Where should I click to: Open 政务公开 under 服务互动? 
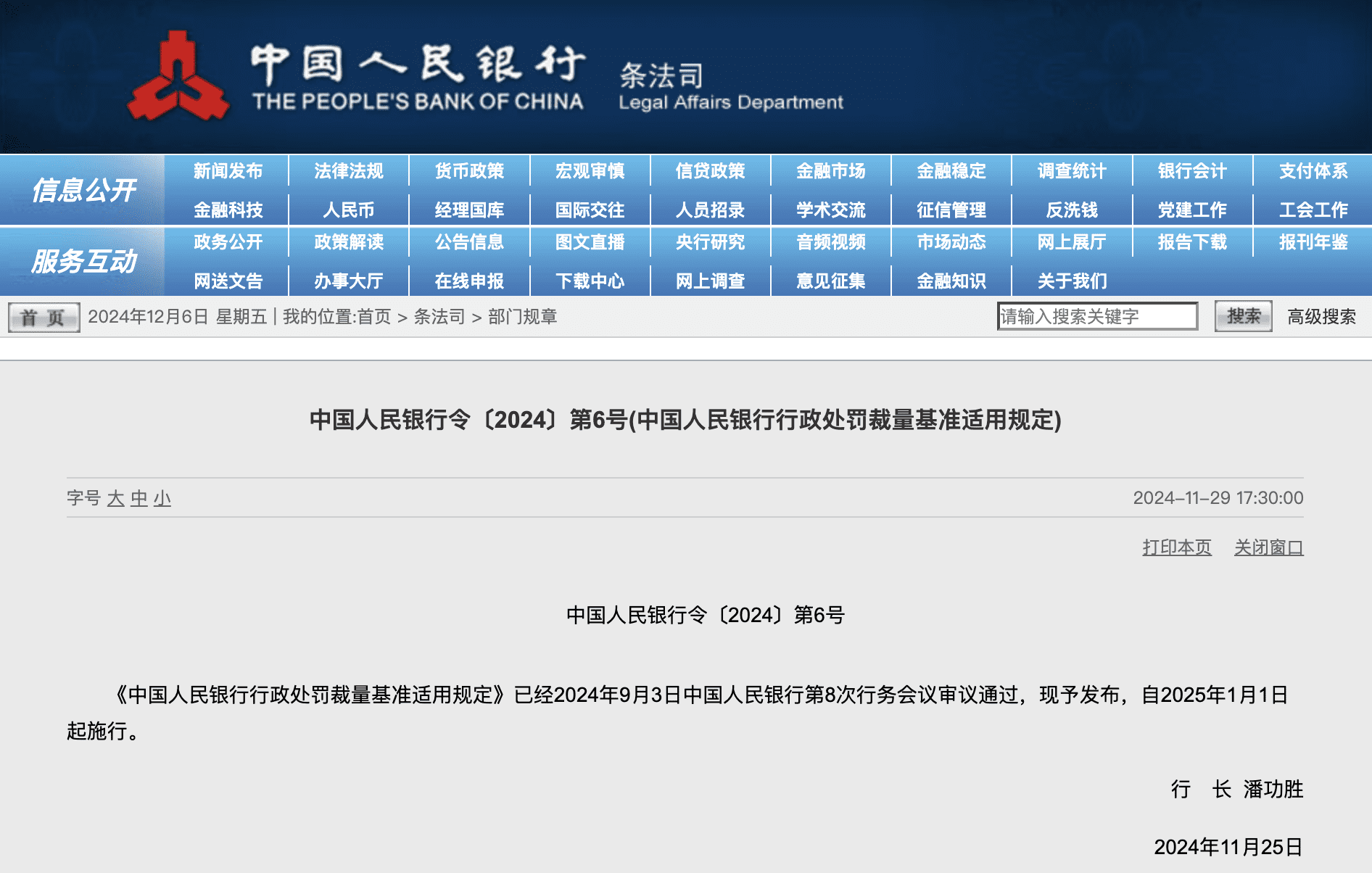point(228,242)
